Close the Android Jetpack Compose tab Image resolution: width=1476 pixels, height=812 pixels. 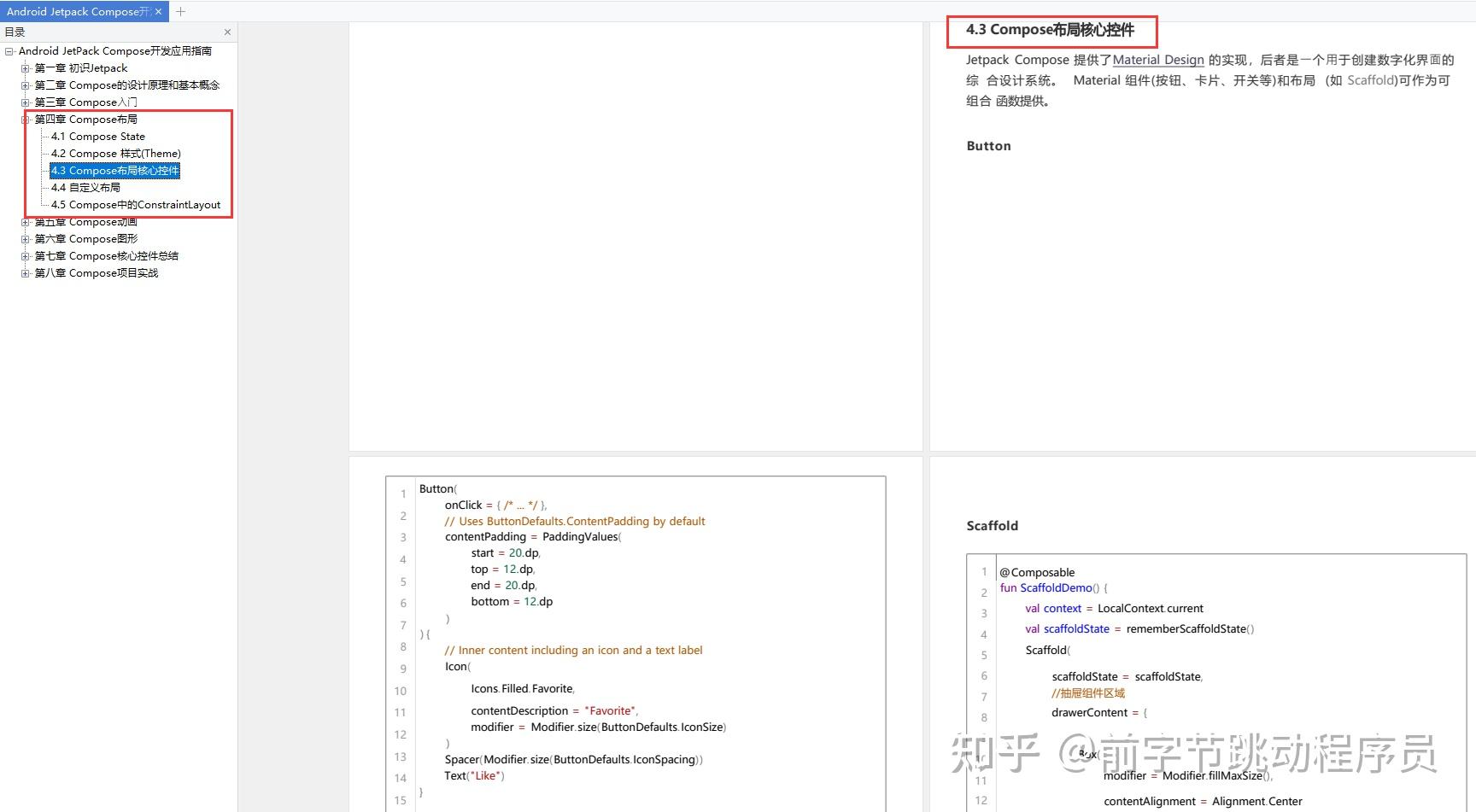(x=158, y=11)
